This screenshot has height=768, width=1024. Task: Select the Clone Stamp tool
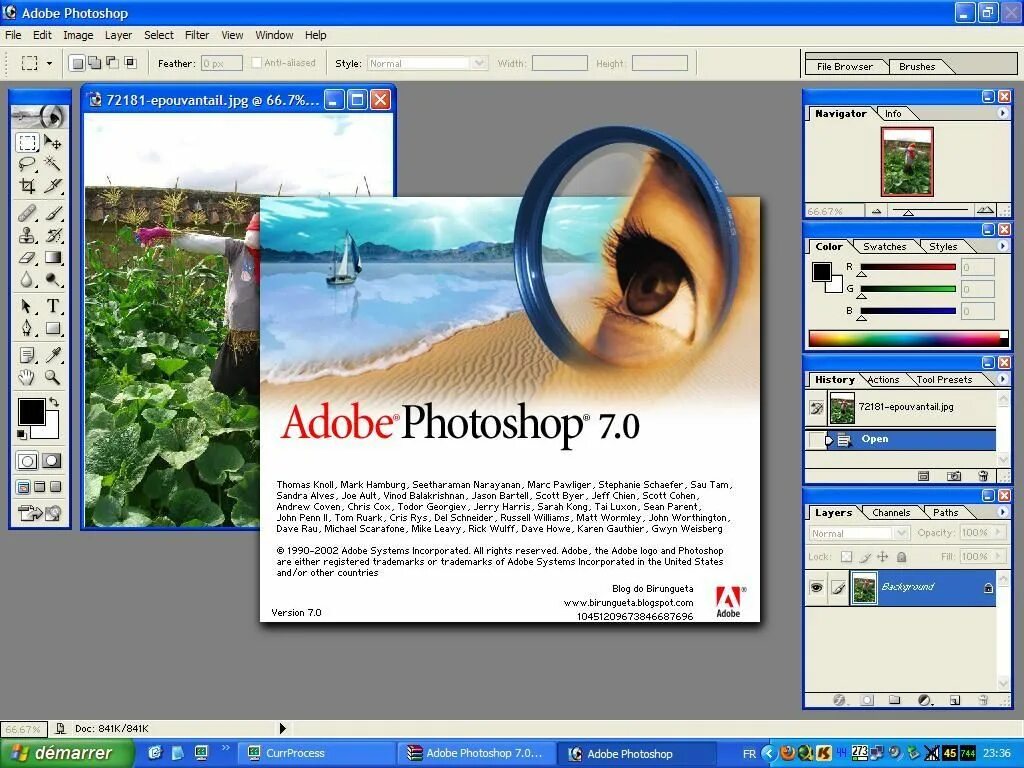25,235
